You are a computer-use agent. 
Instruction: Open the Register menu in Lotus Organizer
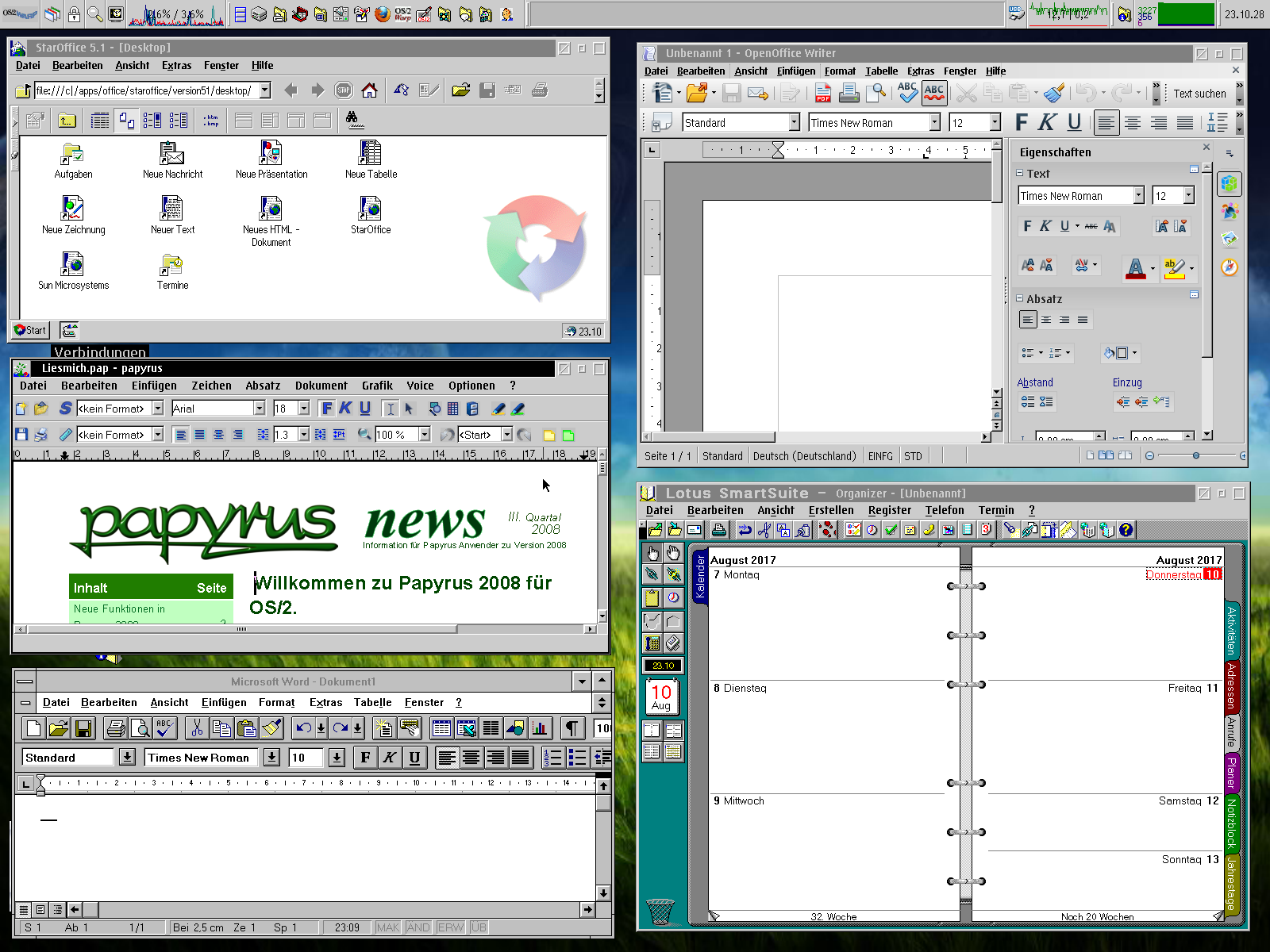pos(889,510)
